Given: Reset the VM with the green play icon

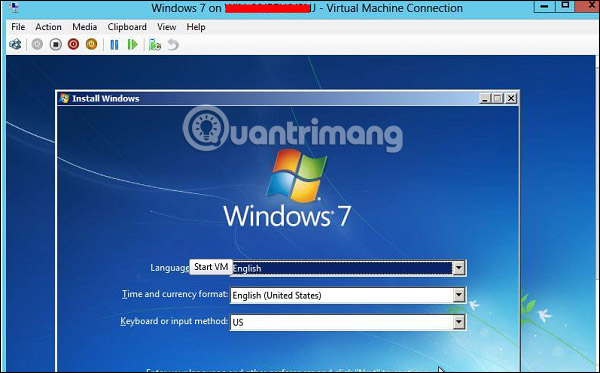Looking at the screenshot, I should click(x=132, y=45).
